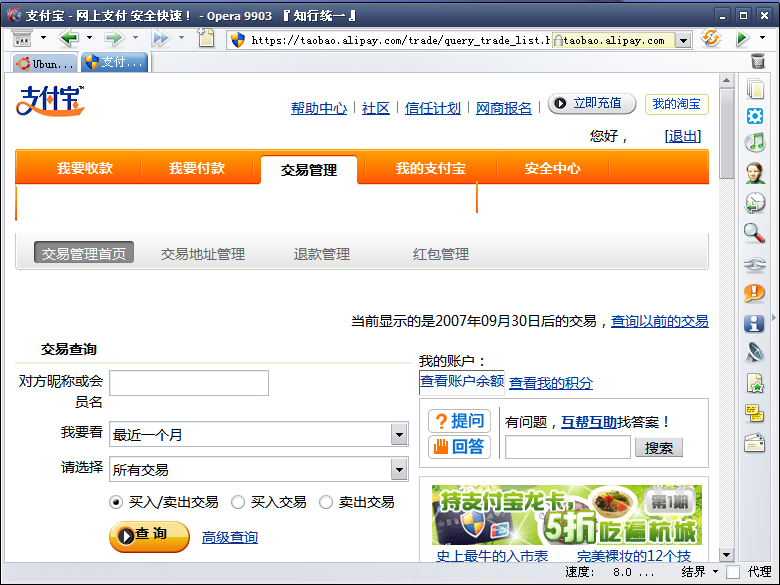Switch to the Ubun... browser tab
Screen dimensions: 780x585
[x=45, y=63]
